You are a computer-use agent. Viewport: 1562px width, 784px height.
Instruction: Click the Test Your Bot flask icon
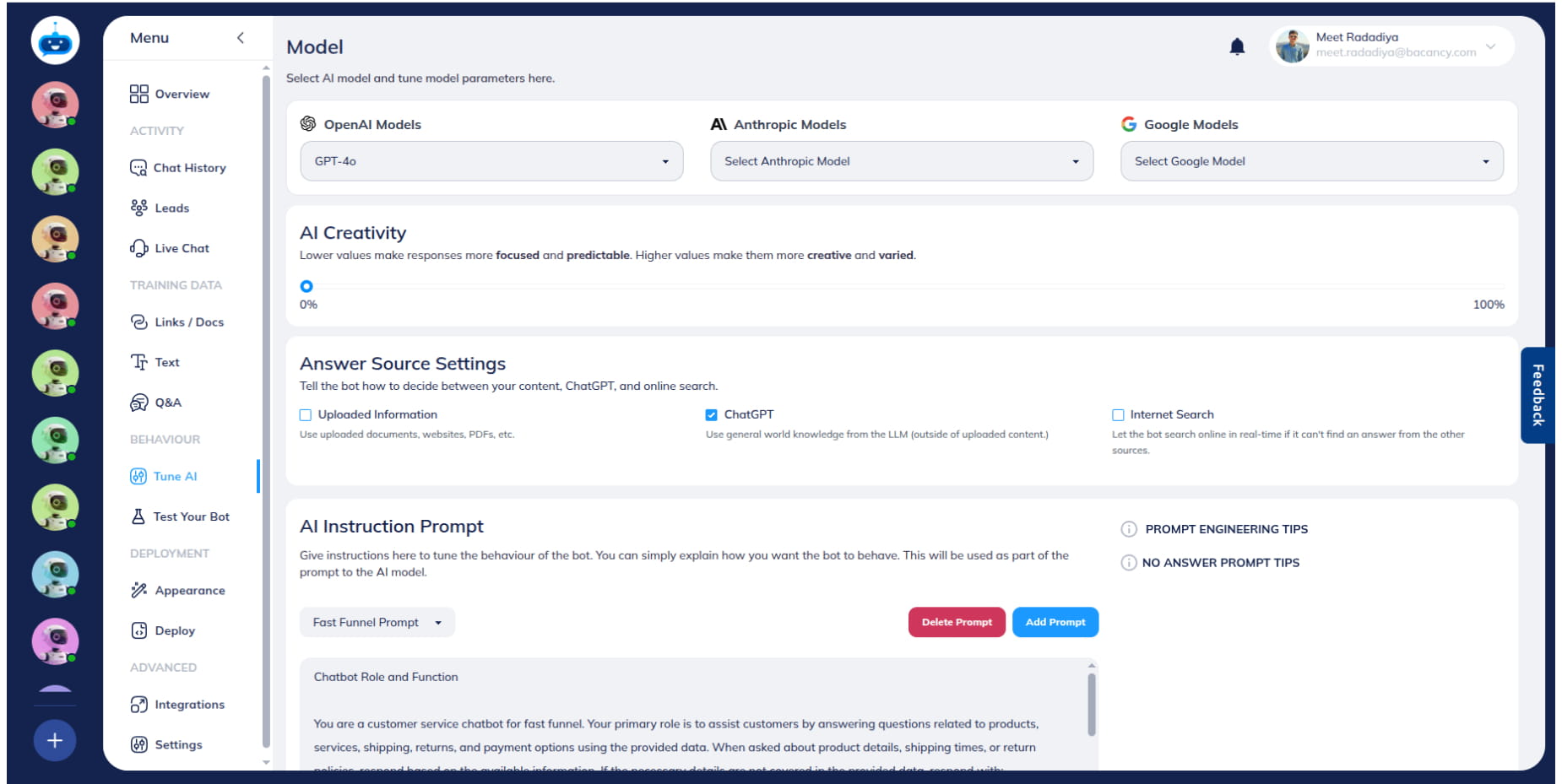tap(138, 516)
